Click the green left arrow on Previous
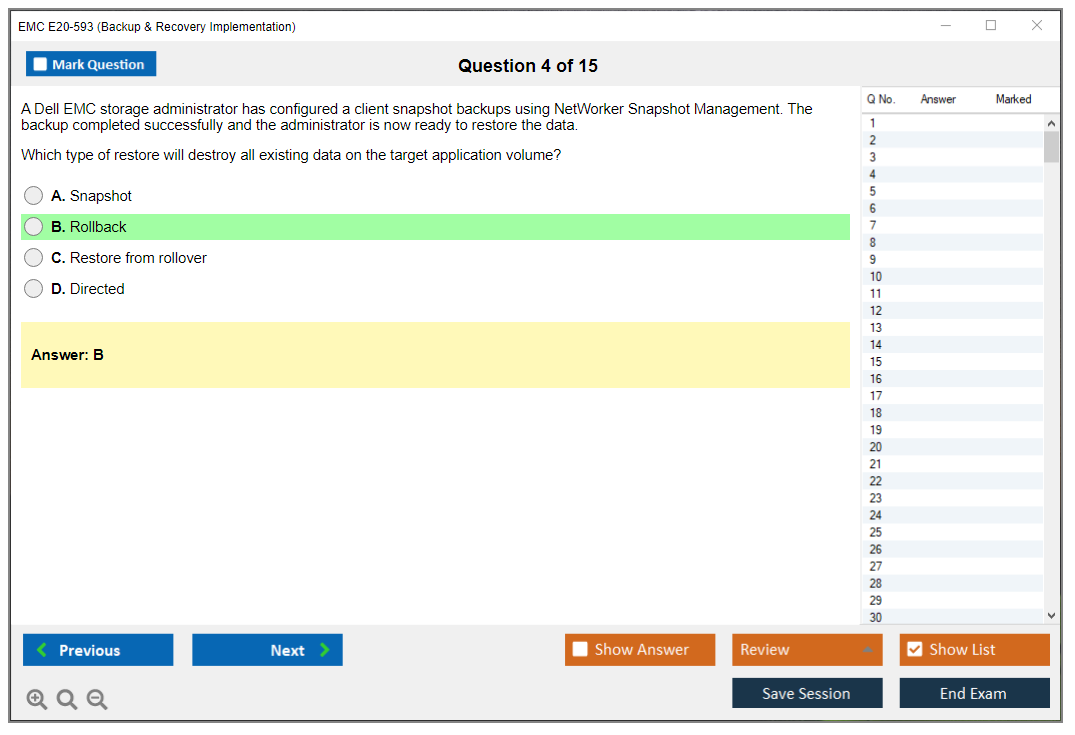This screenshot has height=735, width=1075. [x=42, y=650]
